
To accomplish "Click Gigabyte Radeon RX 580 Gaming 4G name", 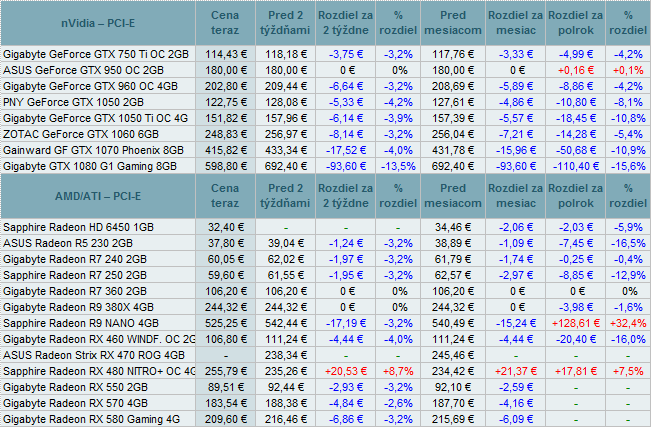I will click(91, 419).
